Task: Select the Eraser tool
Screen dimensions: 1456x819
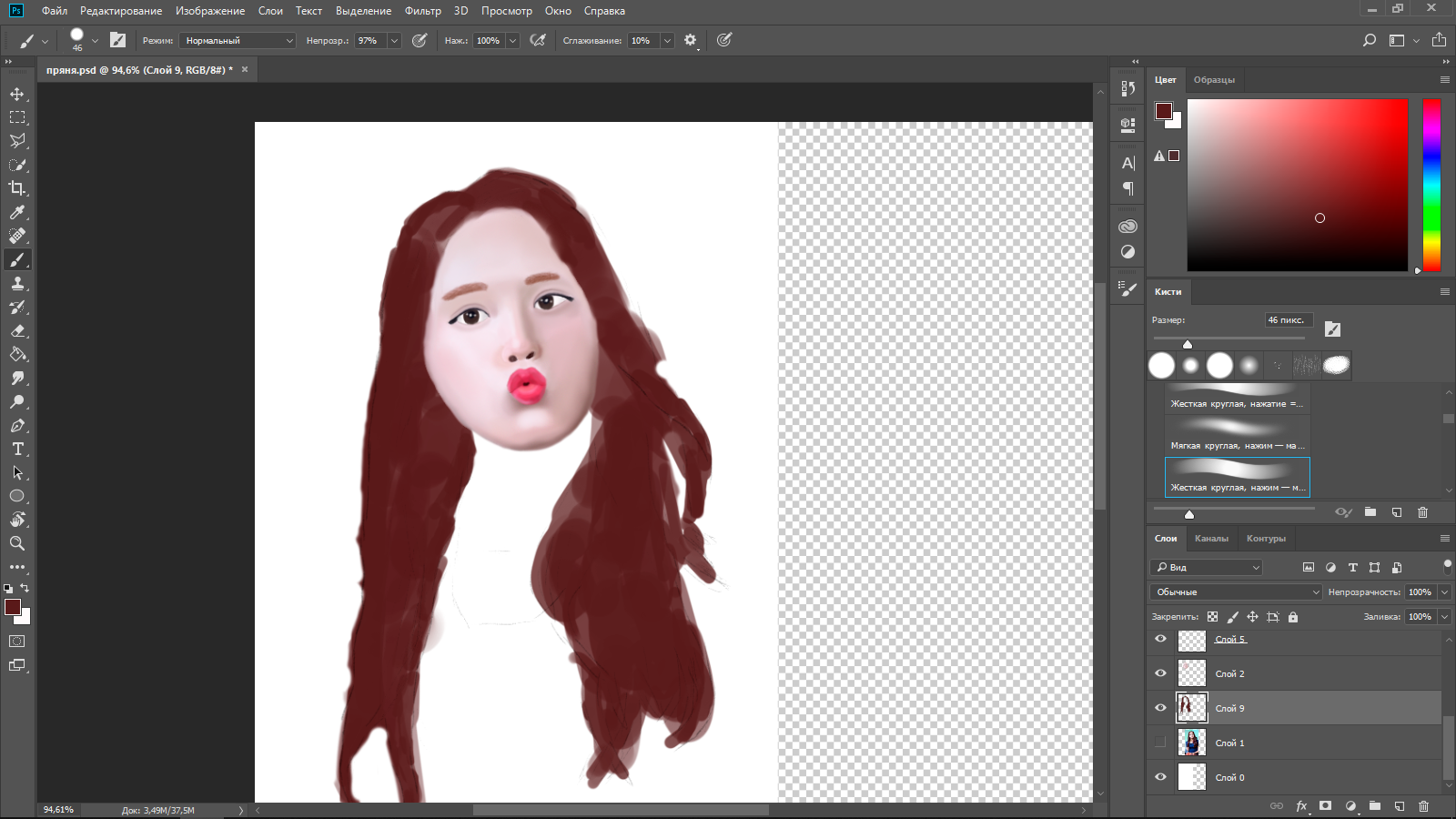Action: click(x=17, y=331)
